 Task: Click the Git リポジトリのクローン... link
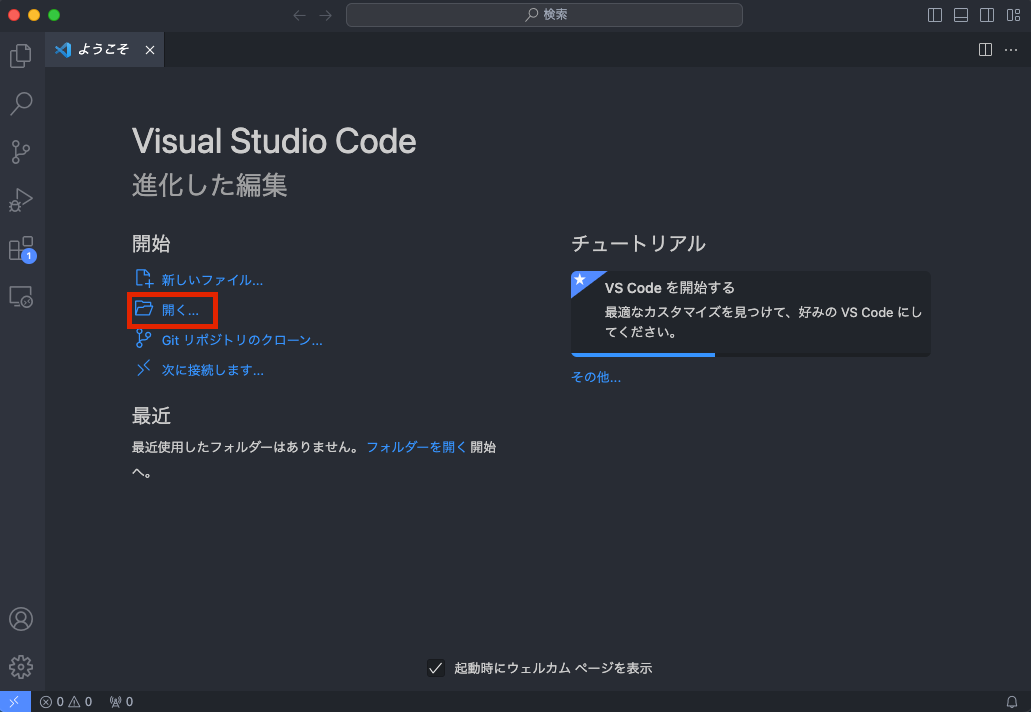[x=242, y=340]
